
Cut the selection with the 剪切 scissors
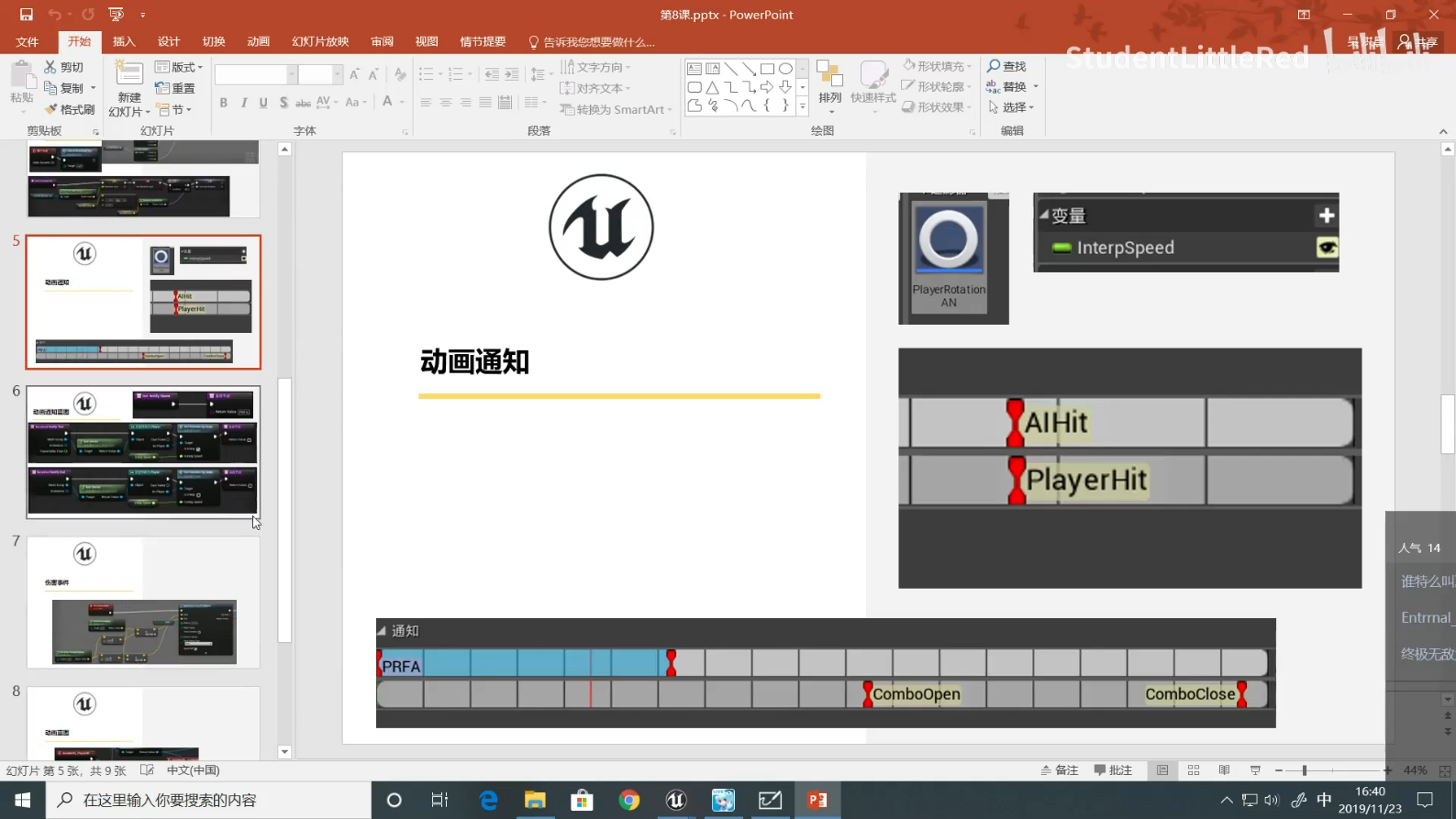click(64, 67)
